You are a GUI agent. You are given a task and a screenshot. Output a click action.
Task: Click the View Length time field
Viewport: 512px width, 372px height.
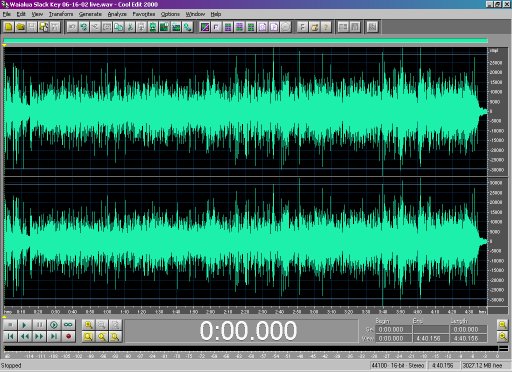(x=468, y=338)
